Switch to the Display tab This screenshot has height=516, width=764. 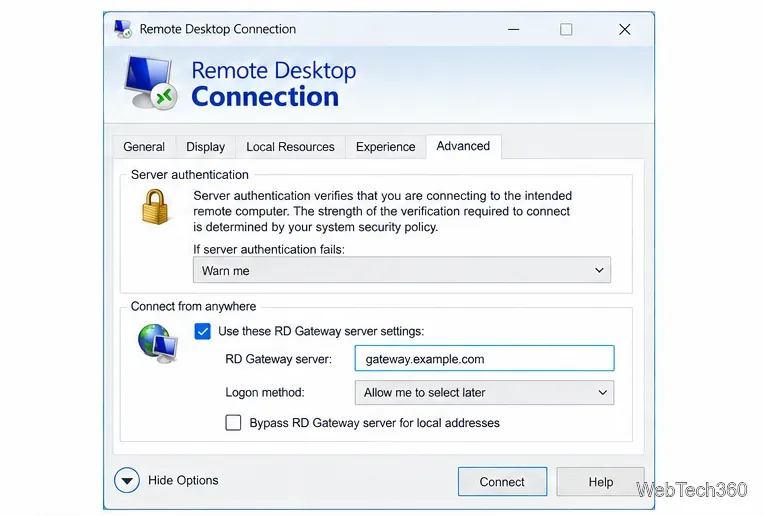(206, 147)
